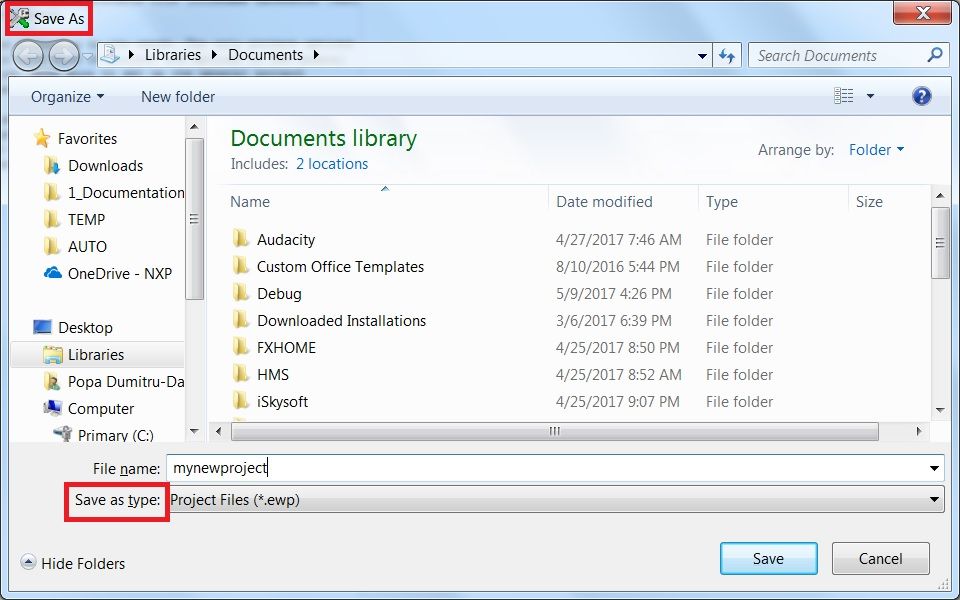The width and height of the screenshot is (960, 600).
Task: Click the OneDrive cloud icon
Action: pyautogui.click(x=53, y=273)
